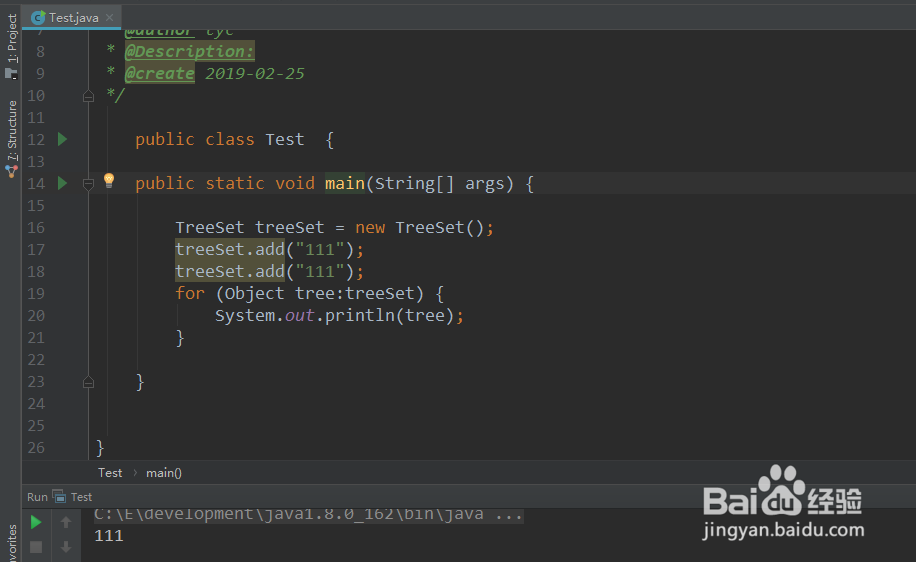Click the java command path in console
Viewport: 916px width, 562px height.
coord(308,515)
